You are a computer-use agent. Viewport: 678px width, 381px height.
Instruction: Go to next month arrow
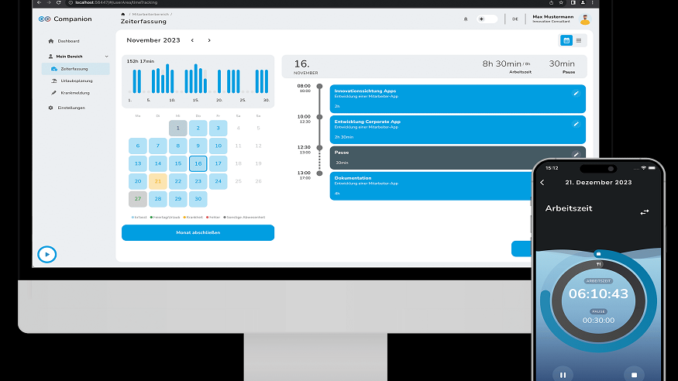209,40
